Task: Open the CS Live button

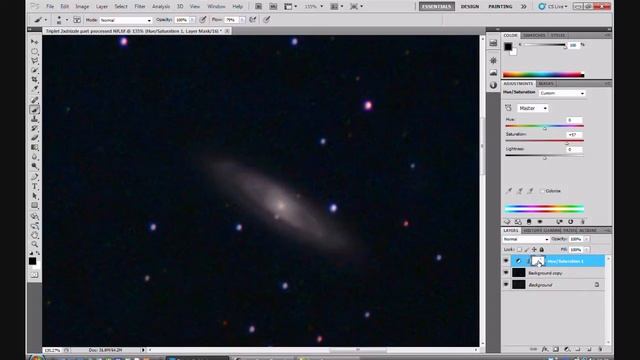Action: (553, 7)
